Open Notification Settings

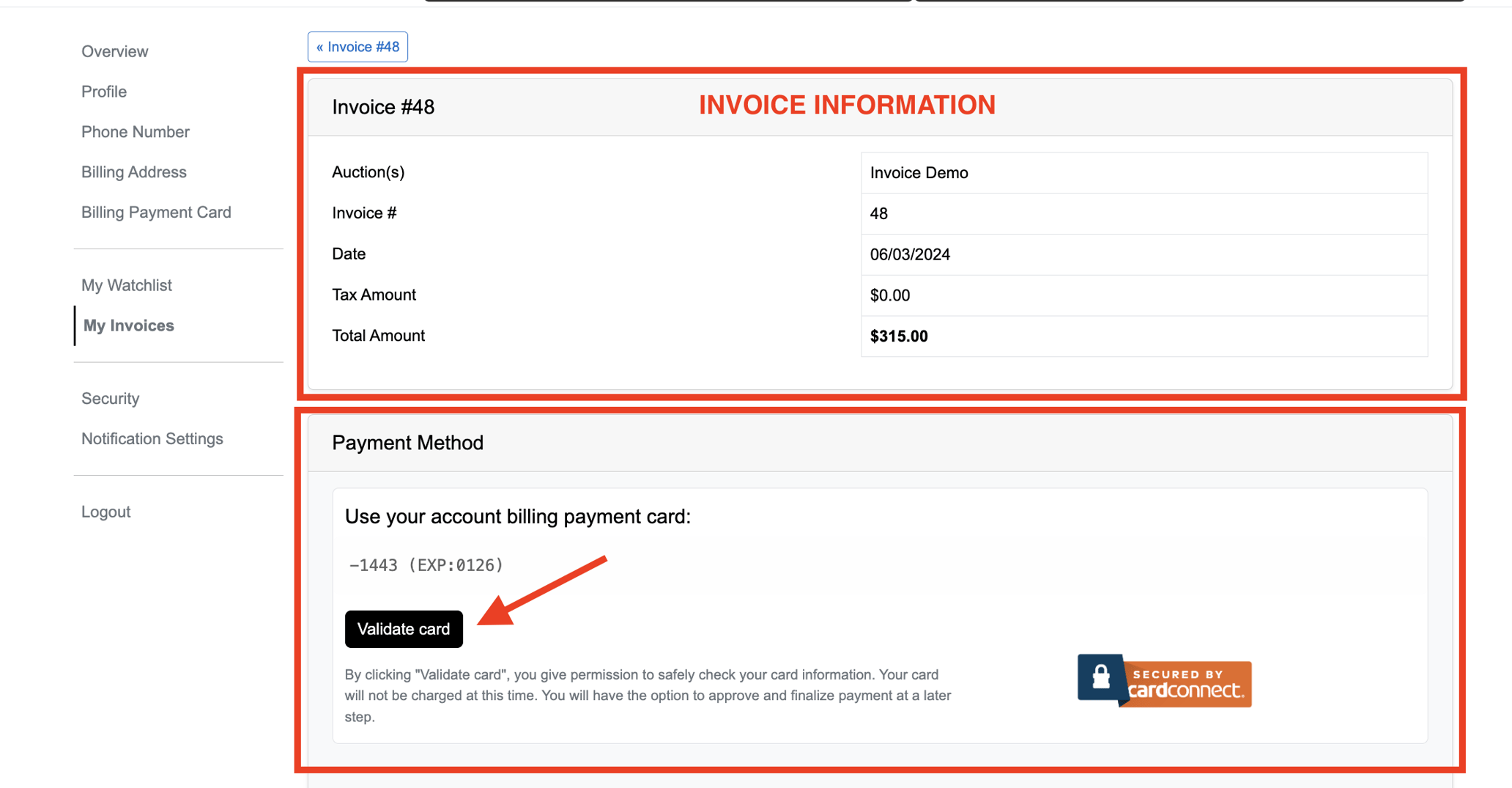[152, 438]
